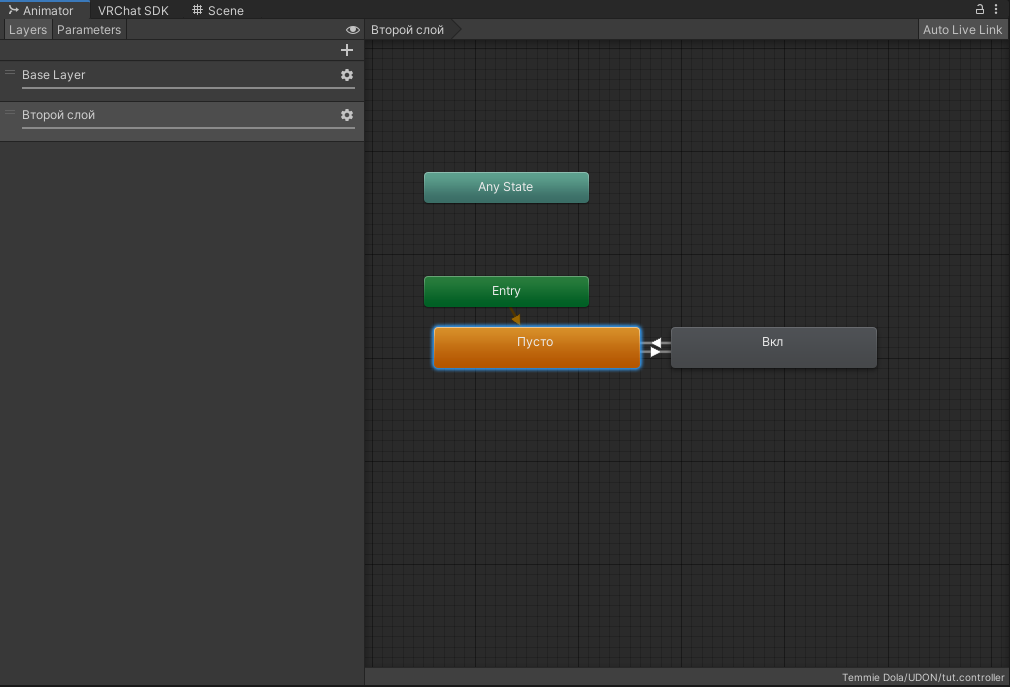
Task: Open the three-dot window options menu
Action: click(x=996, y=9)
